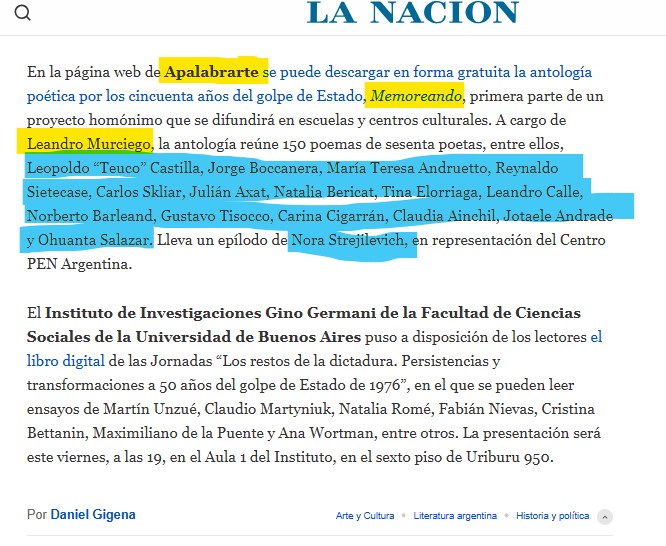
Task: Click the name 'Claudio Martyniuk'
Action: tap(268, 409)
